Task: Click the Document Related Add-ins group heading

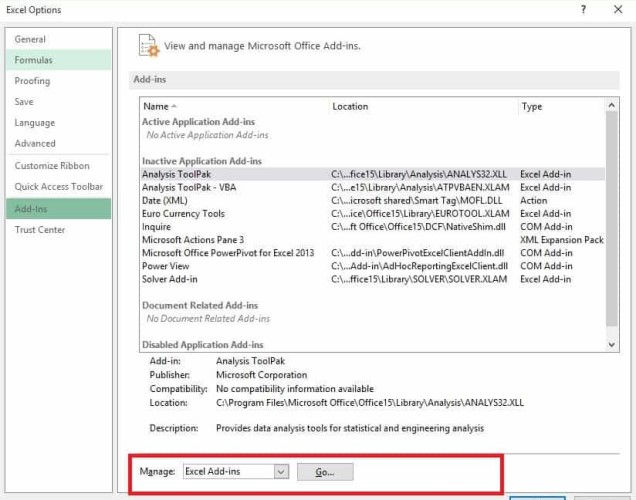Action: [200, 305]
